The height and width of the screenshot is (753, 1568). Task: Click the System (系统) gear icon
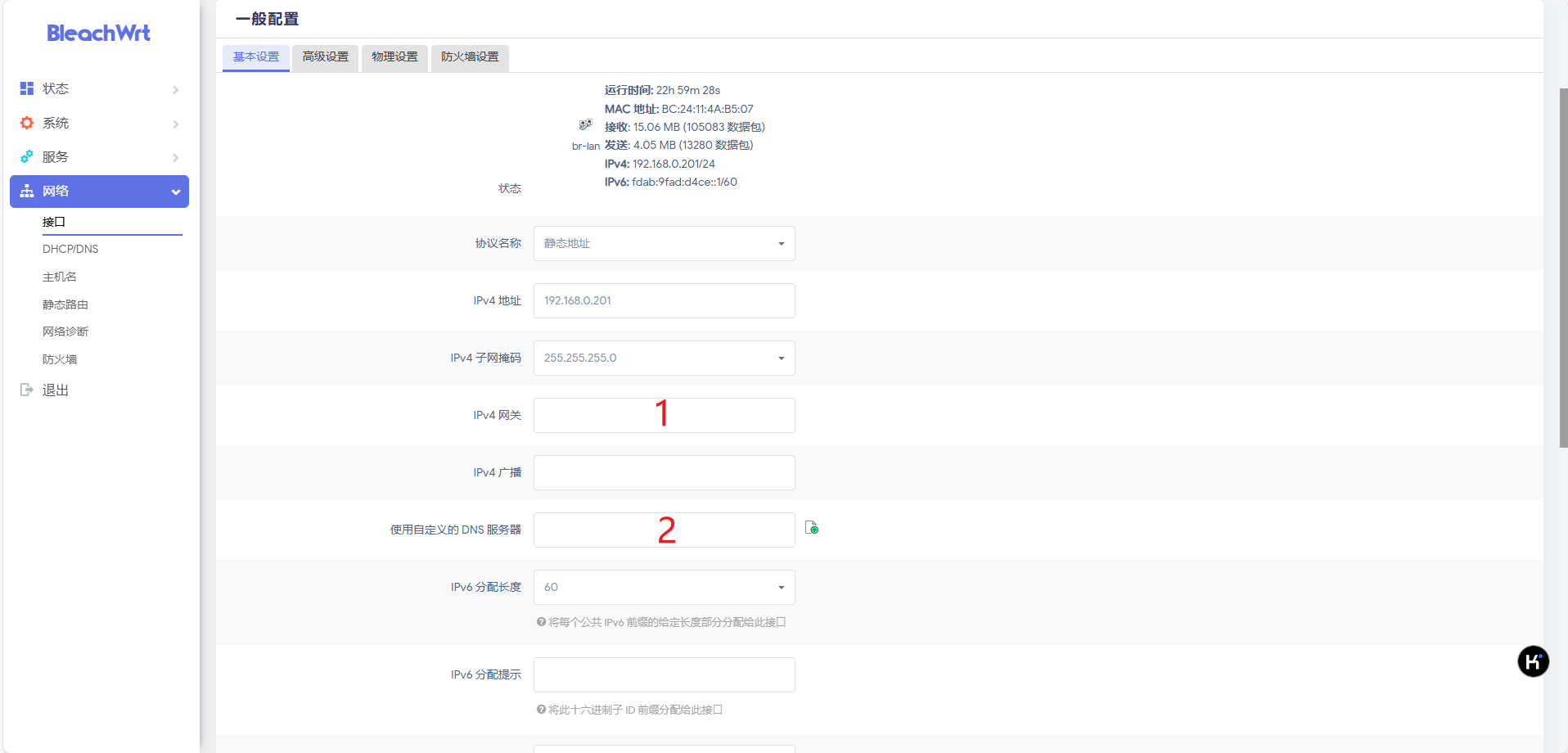27,123
